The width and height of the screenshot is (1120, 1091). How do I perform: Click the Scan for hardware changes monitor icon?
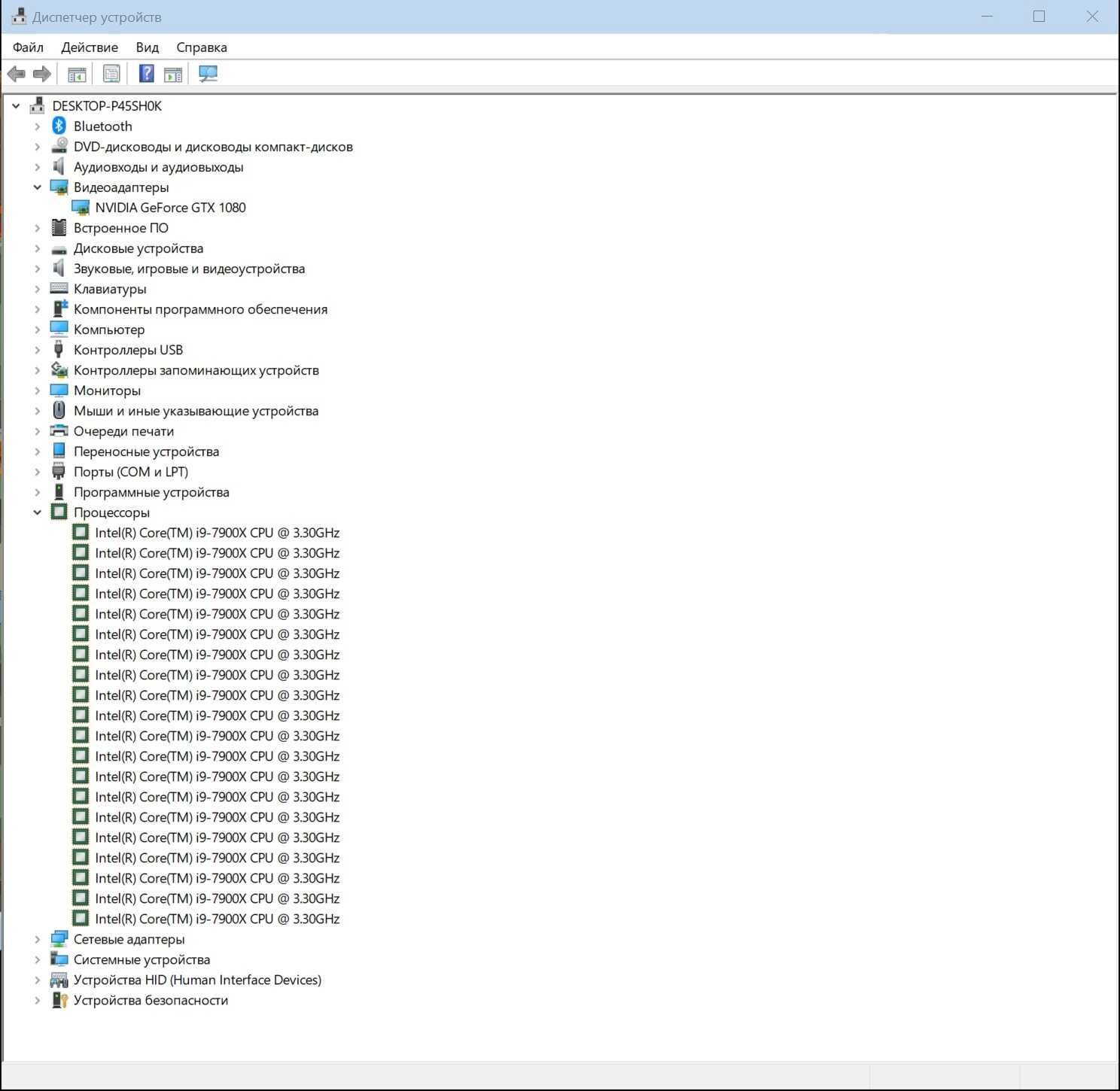click(x=208, y=74)
